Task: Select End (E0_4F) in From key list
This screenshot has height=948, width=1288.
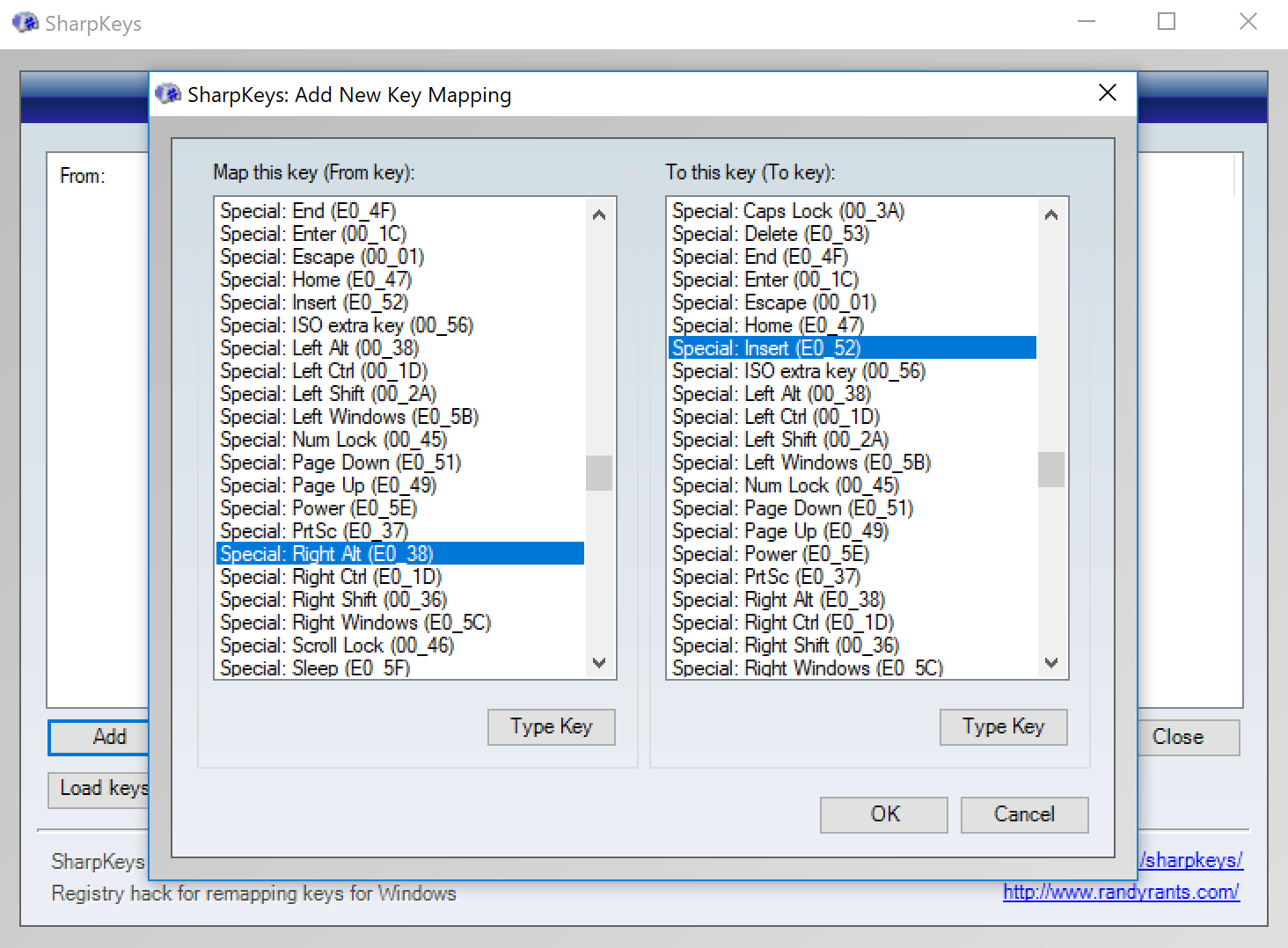Action: tap(400, 211)
